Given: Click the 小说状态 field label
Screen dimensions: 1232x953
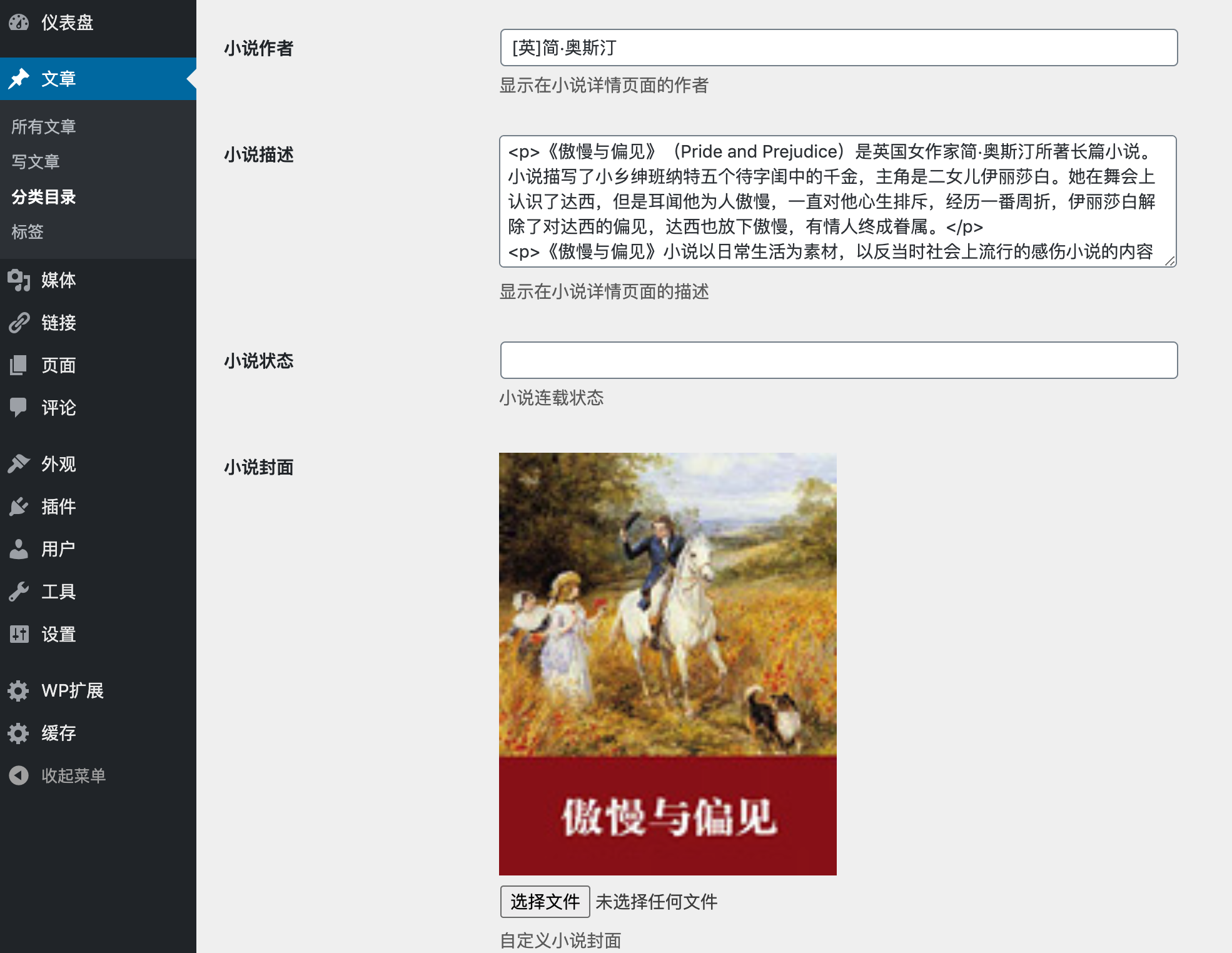Looking at the screenshot, I should tap(259, 361).
